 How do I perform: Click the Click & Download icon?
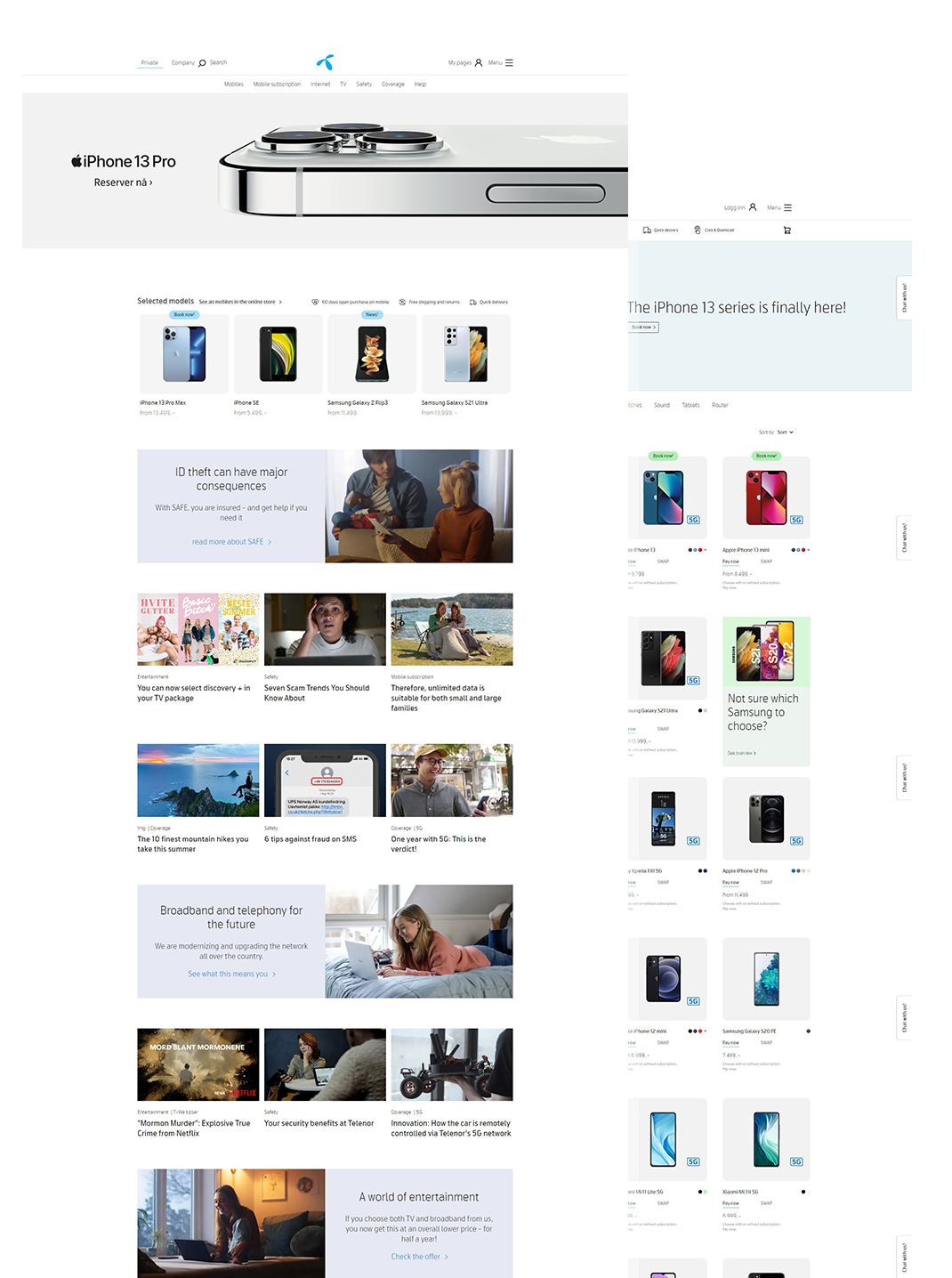(698, 230)
